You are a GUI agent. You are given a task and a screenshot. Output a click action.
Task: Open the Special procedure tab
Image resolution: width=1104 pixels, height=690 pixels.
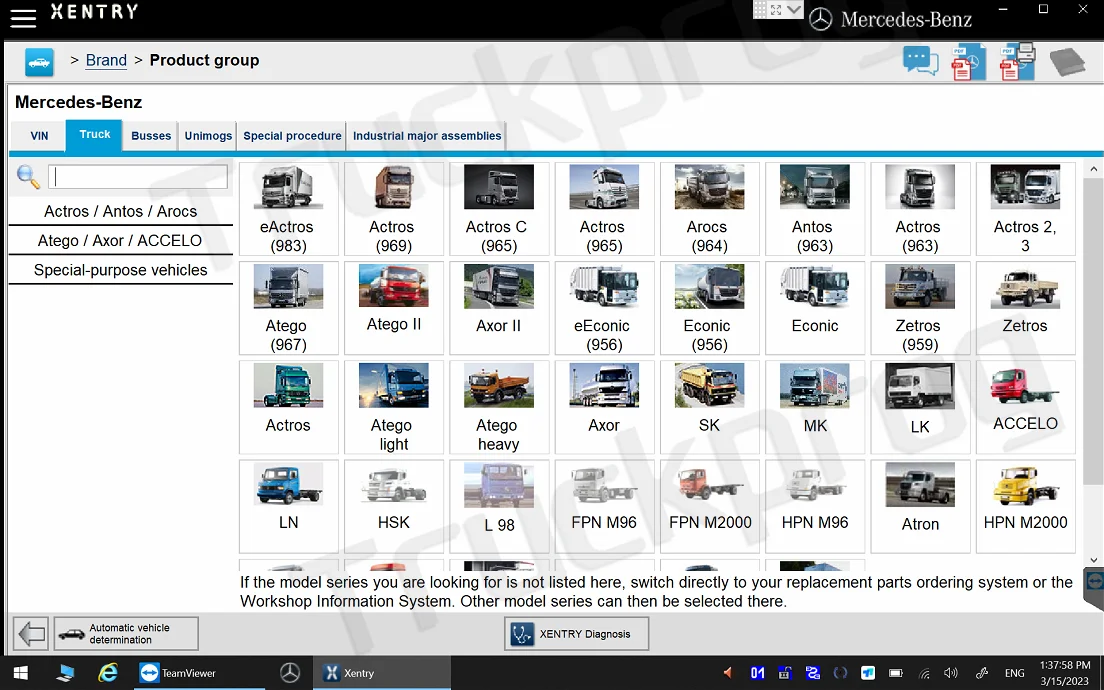tap(292, 136)
